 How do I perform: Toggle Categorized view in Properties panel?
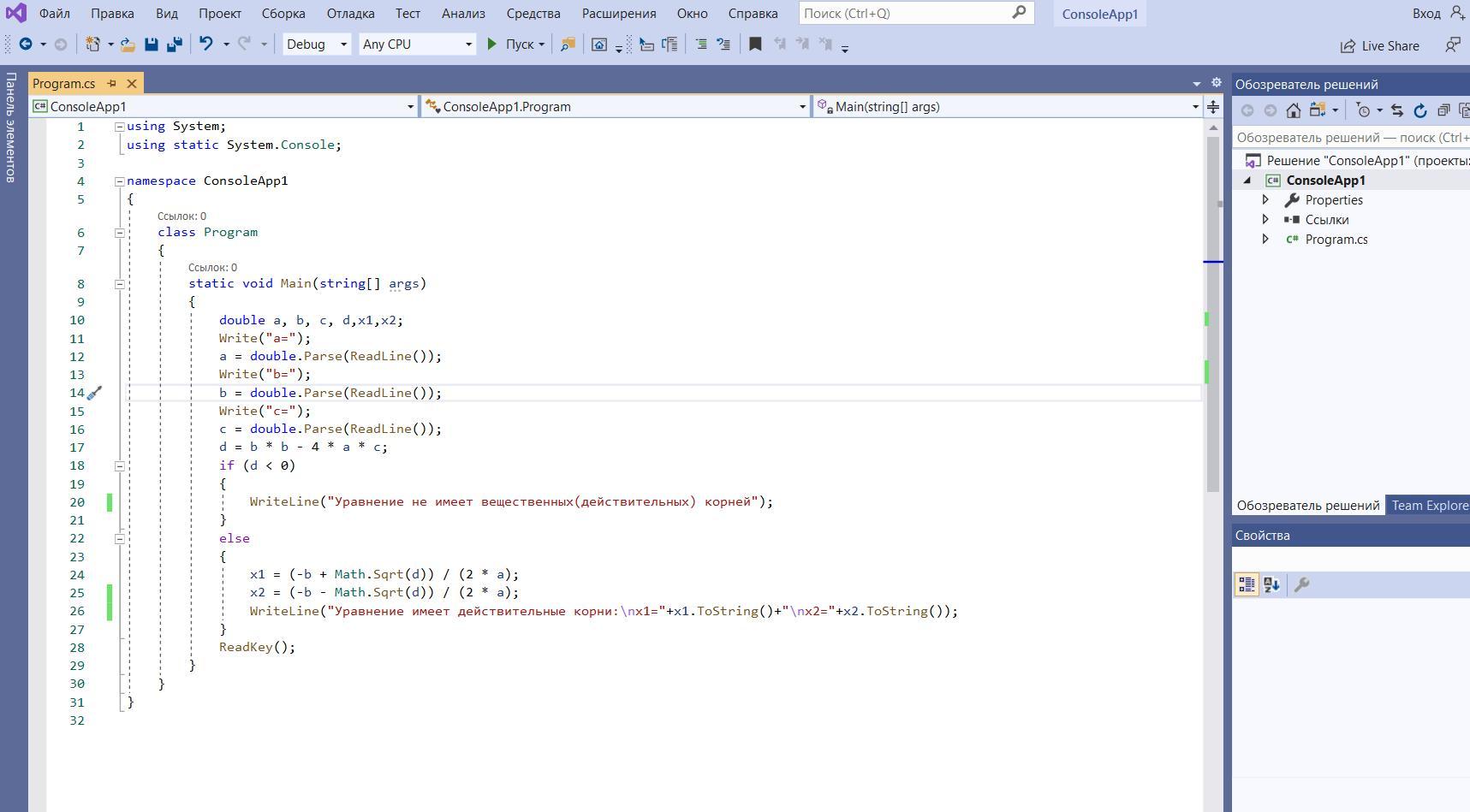[x=1247, y=584]
